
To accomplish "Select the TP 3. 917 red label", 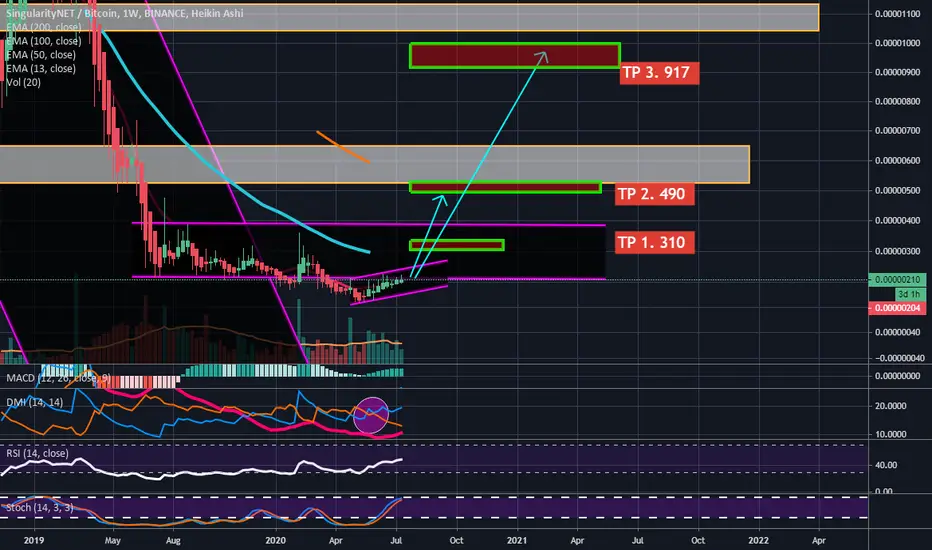I will click(x=659, y=73).
